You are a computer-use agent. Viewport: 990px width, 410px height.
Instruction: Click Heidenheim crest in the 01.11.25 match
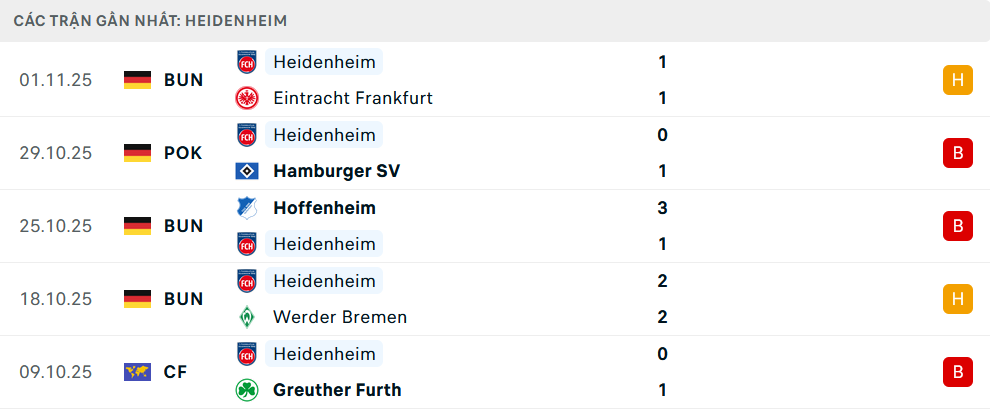246,62
